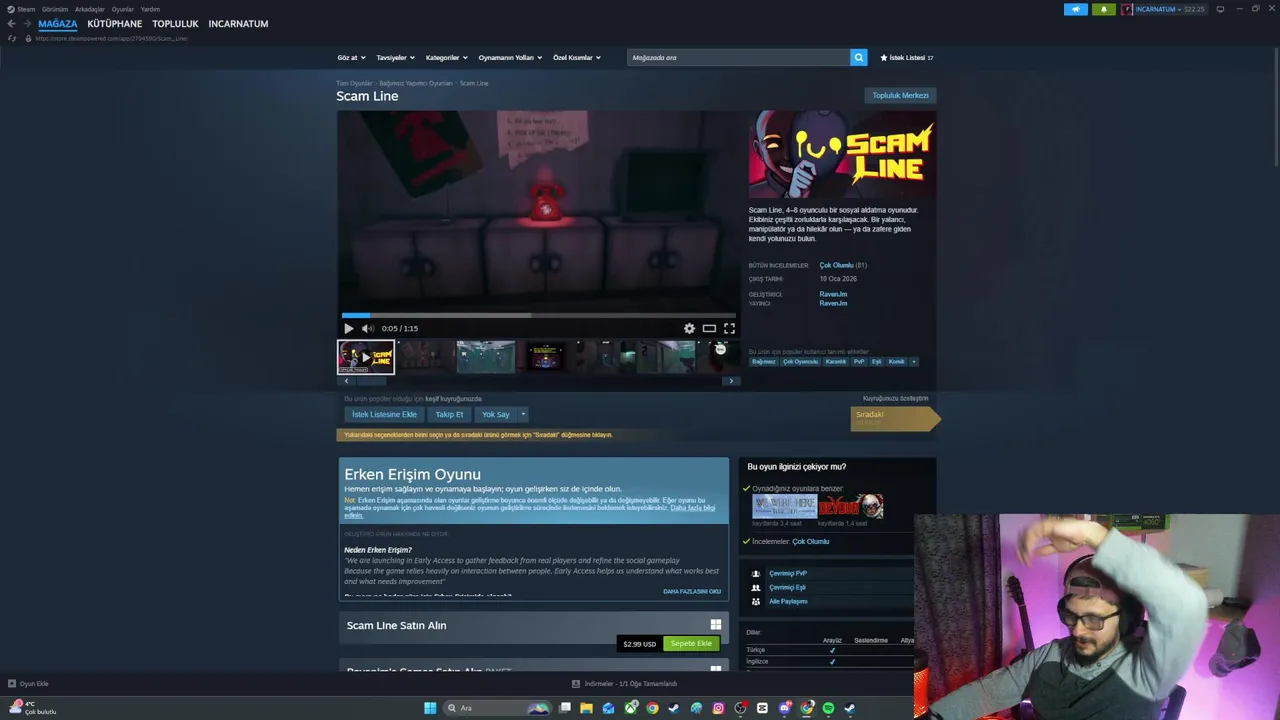Switch to the MAĞAZA tab
1280x720 pixels.
click(58, 24)
